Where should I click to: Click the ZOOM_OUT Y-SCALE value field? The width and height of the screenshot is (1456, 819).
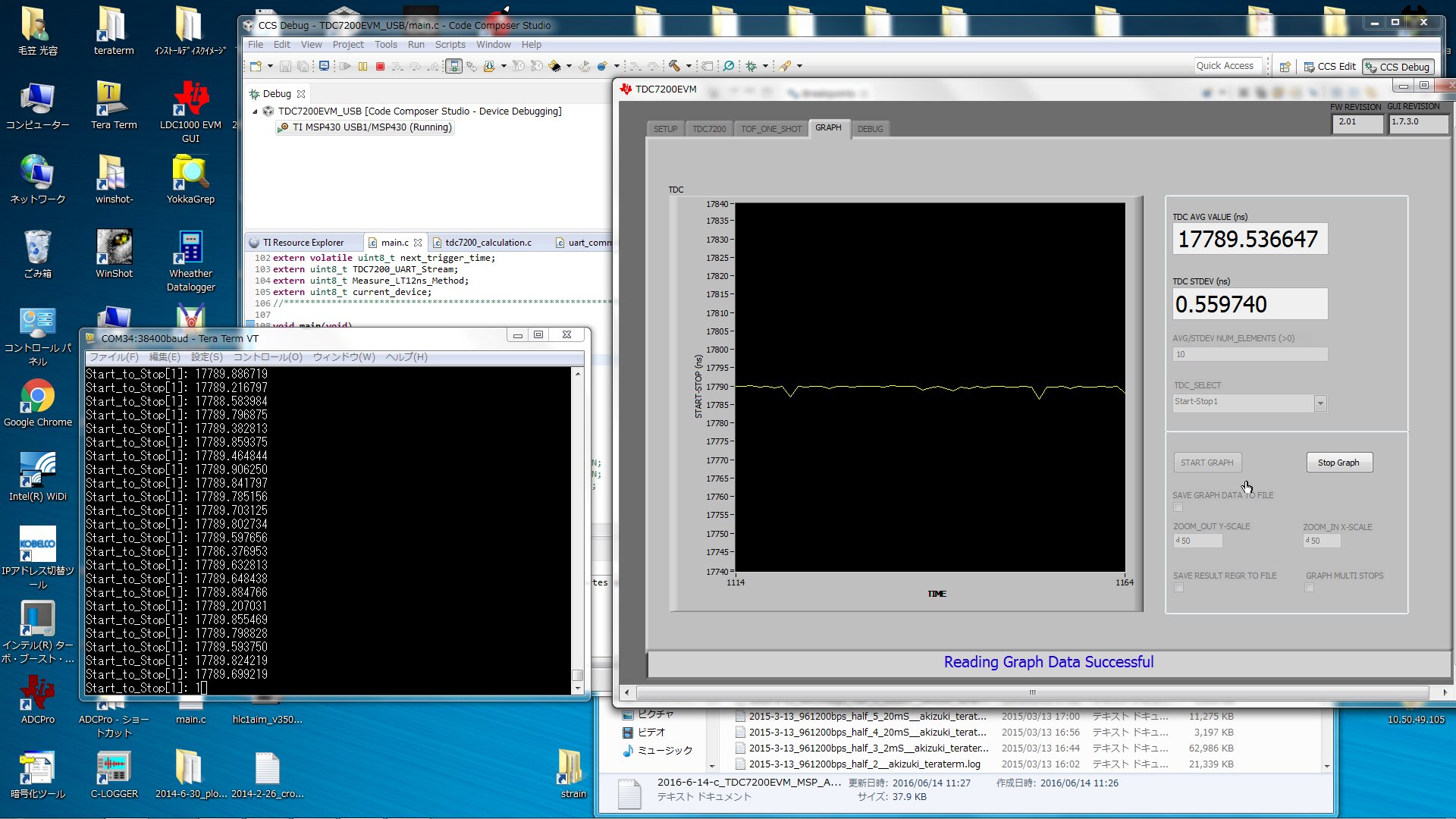click(1198, 541)
